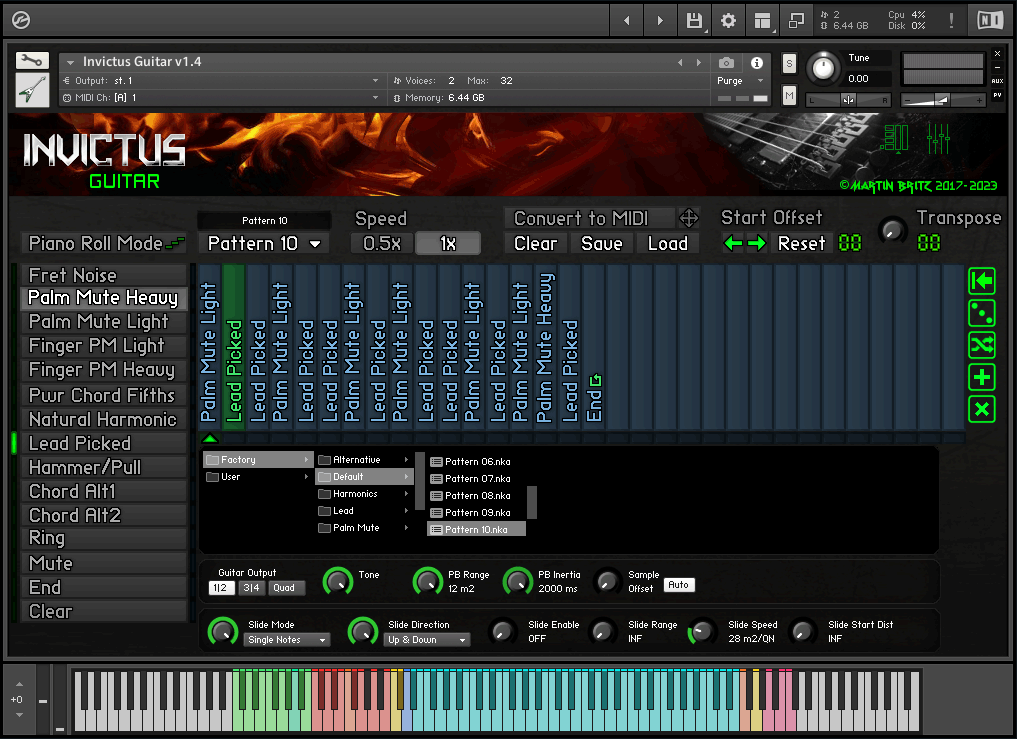Screen dimensions: 1017x739
Task: Click the End step column in sequencer
Action: 593,346
